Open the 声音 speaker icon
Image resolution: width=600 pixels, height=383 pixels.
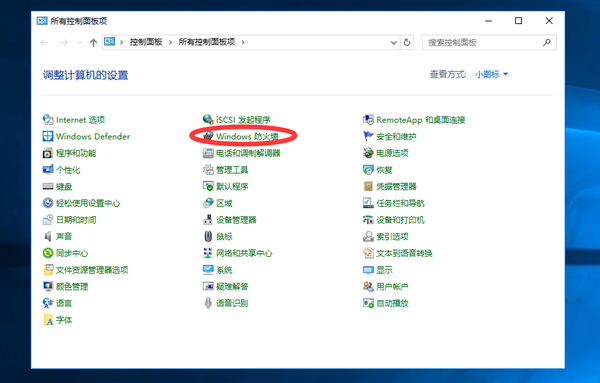pos(48,236)
